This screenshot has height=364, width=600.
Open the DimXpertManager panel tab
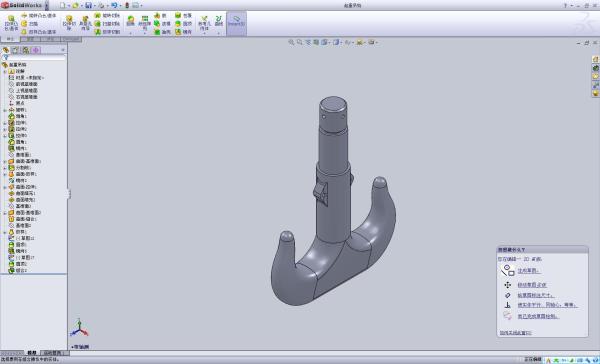(36, 50)
